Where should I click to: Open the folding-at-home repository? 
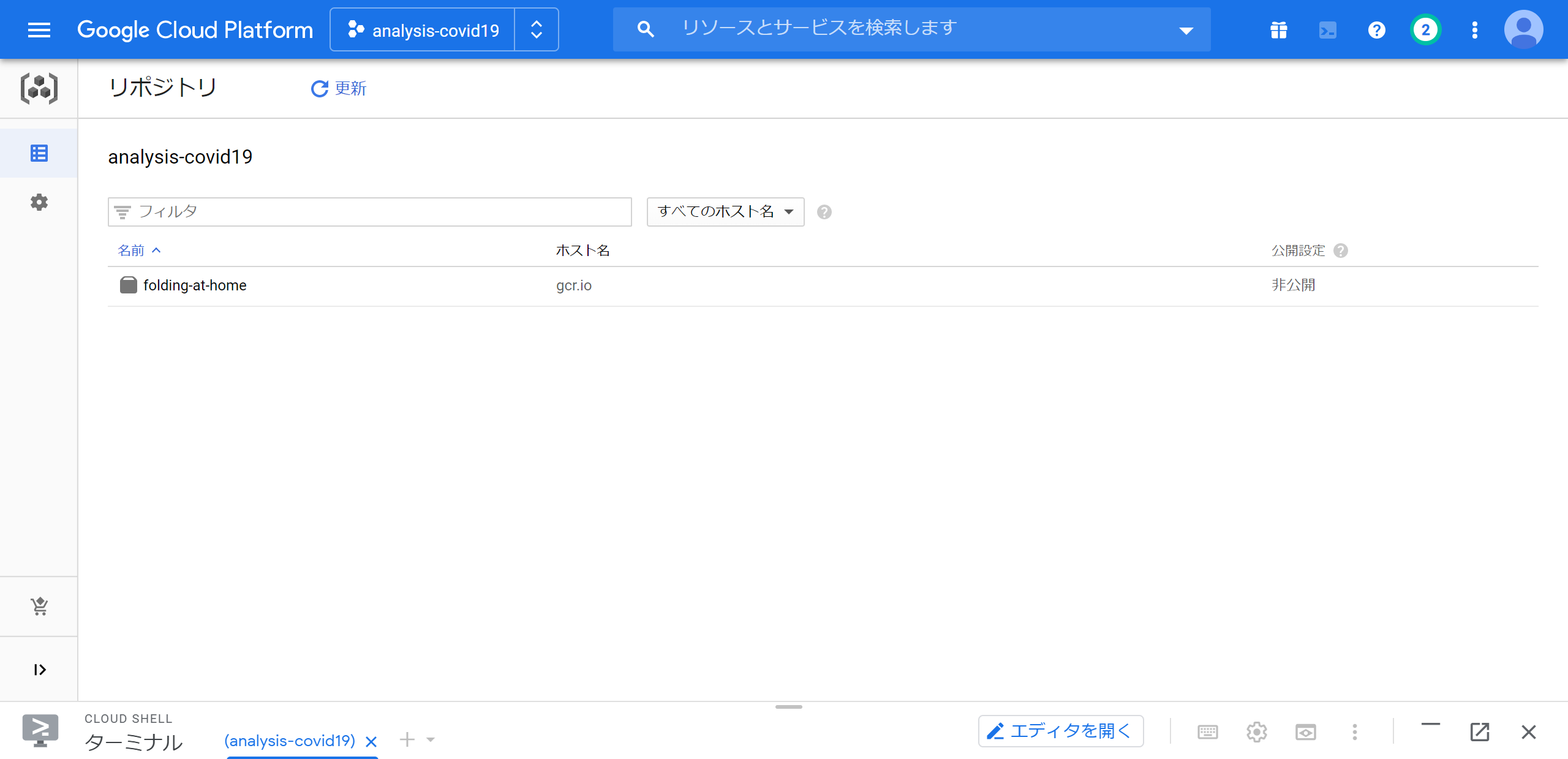click(195, 285)
